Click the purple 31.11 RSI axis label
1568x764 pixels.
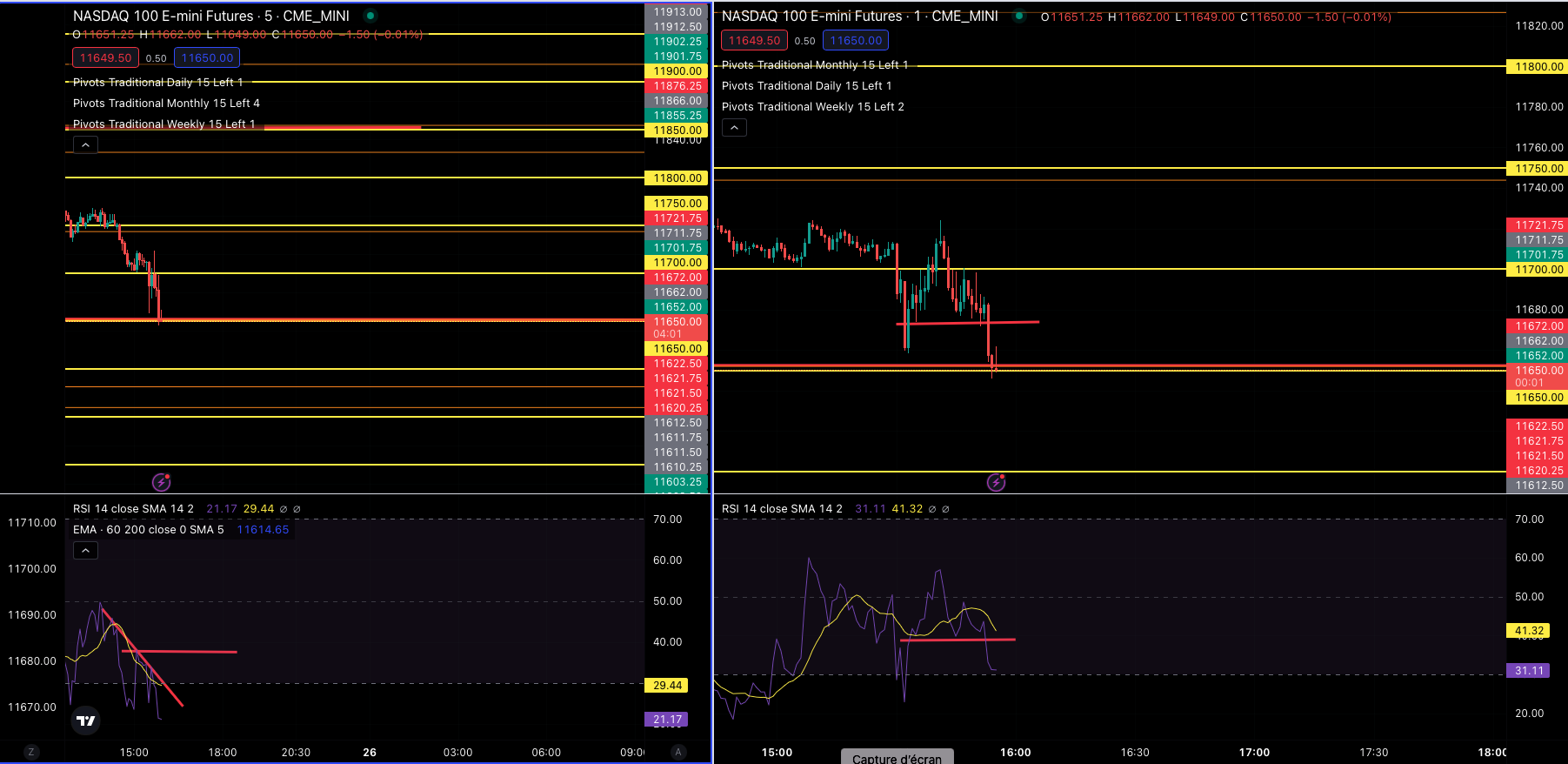[x=1528, y=671]
